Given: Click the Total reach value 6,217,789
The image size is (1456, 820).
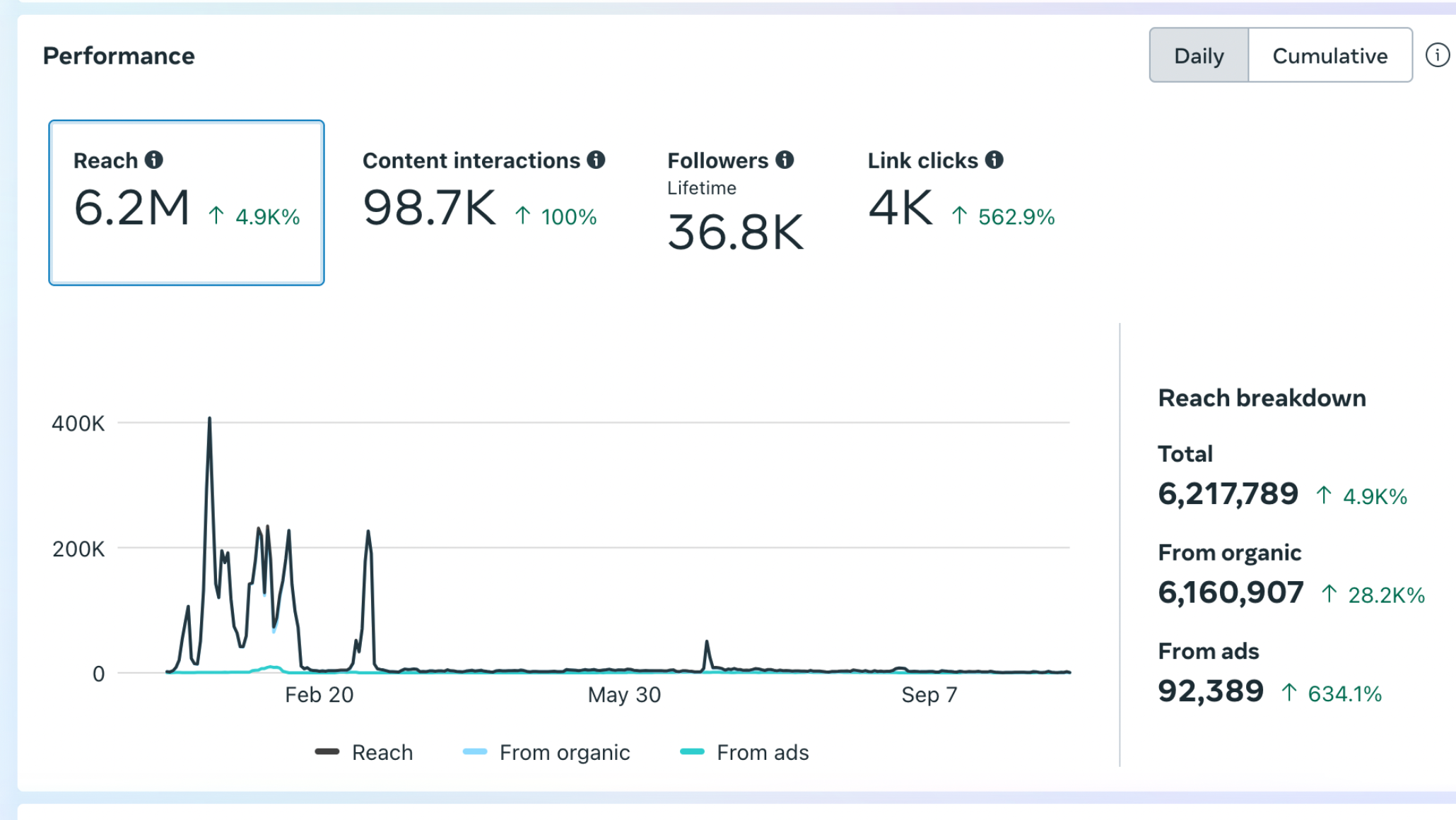Looking at the screenshot, I should (1228, 493).
